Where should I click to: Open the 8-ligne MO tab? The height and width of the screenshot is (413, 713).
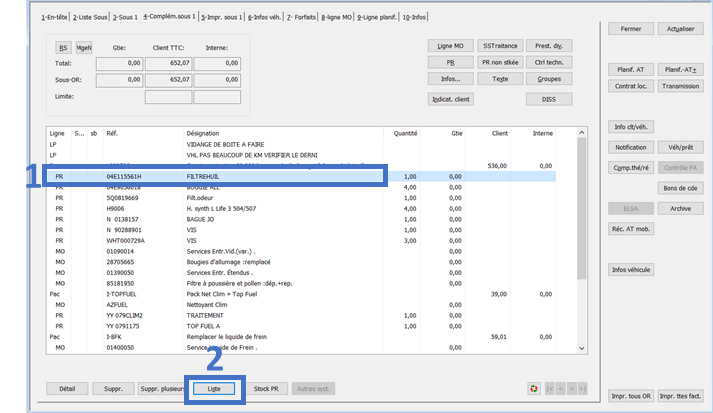click(x=336, y=17)
